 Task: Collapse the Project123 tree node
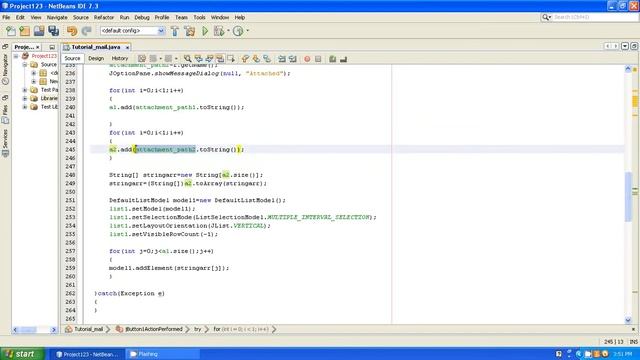16,56
